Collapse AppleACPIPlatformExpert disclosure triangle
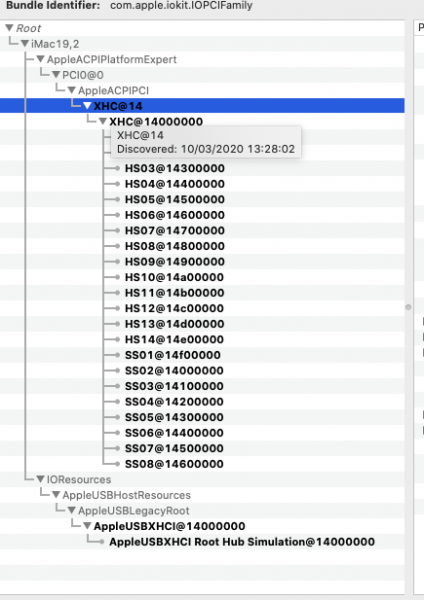 pos(41,59)
